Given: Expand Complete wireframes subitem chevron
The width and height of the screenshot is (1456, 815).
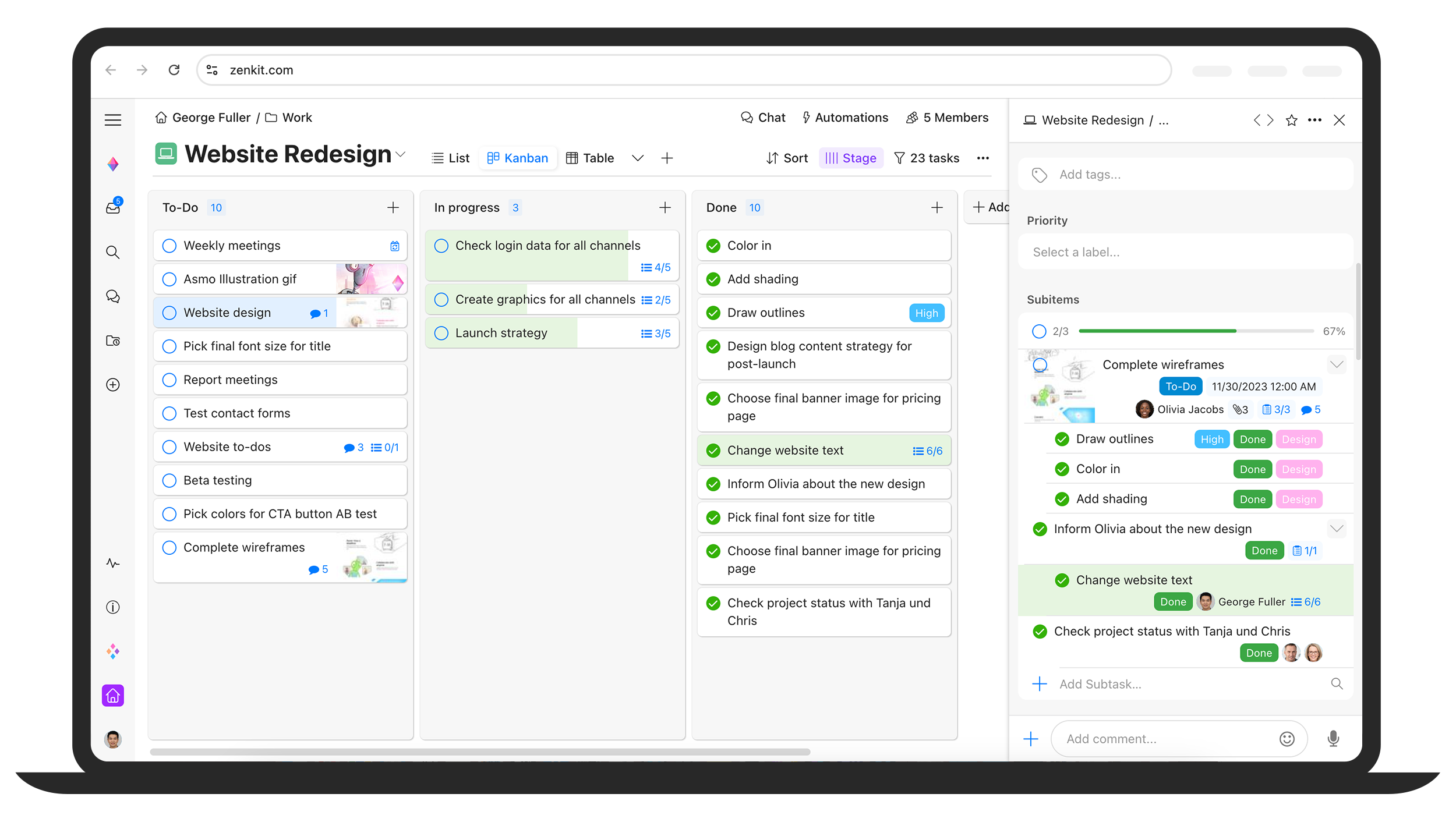Looking at the screenshot, I should tap(1337, 365).
